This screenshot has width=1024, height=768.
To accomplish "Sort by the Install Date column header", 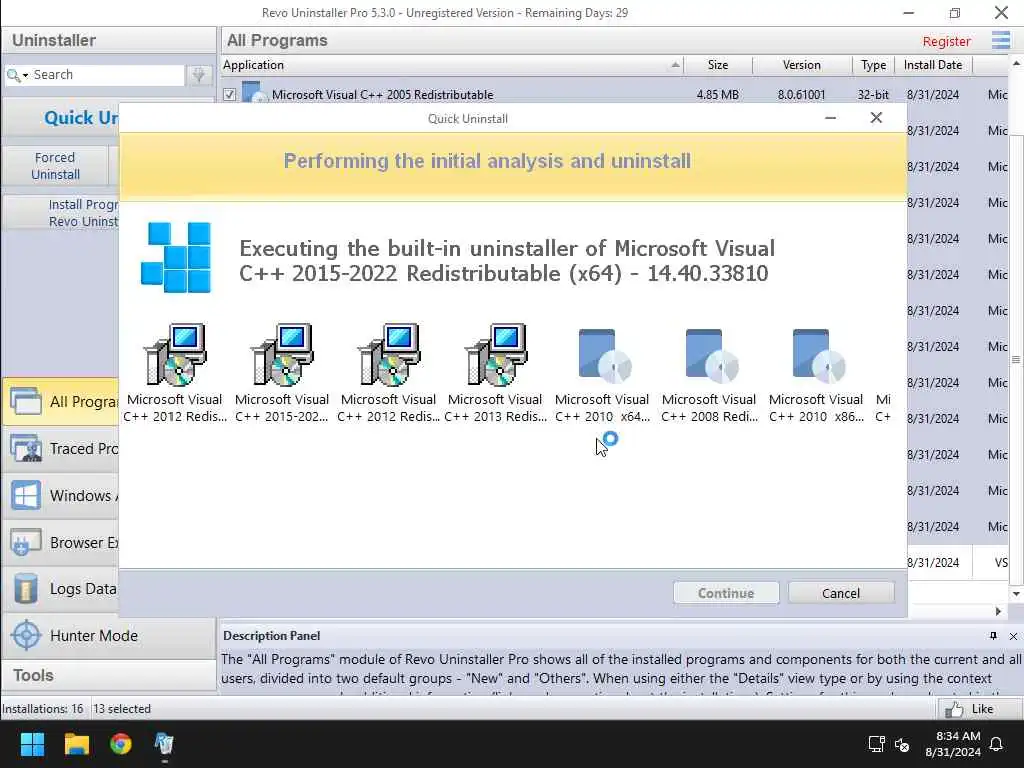I will [x=933, y=65].
